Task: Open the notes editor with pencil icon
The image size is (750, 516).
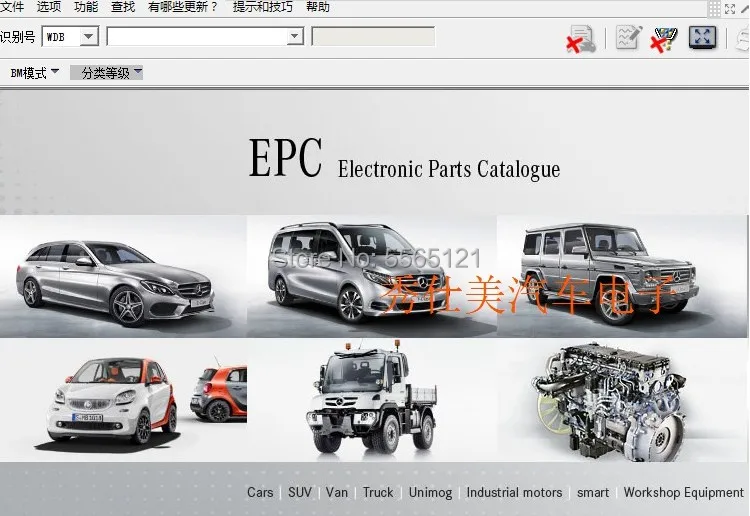Action: click(x=628, y=37)
